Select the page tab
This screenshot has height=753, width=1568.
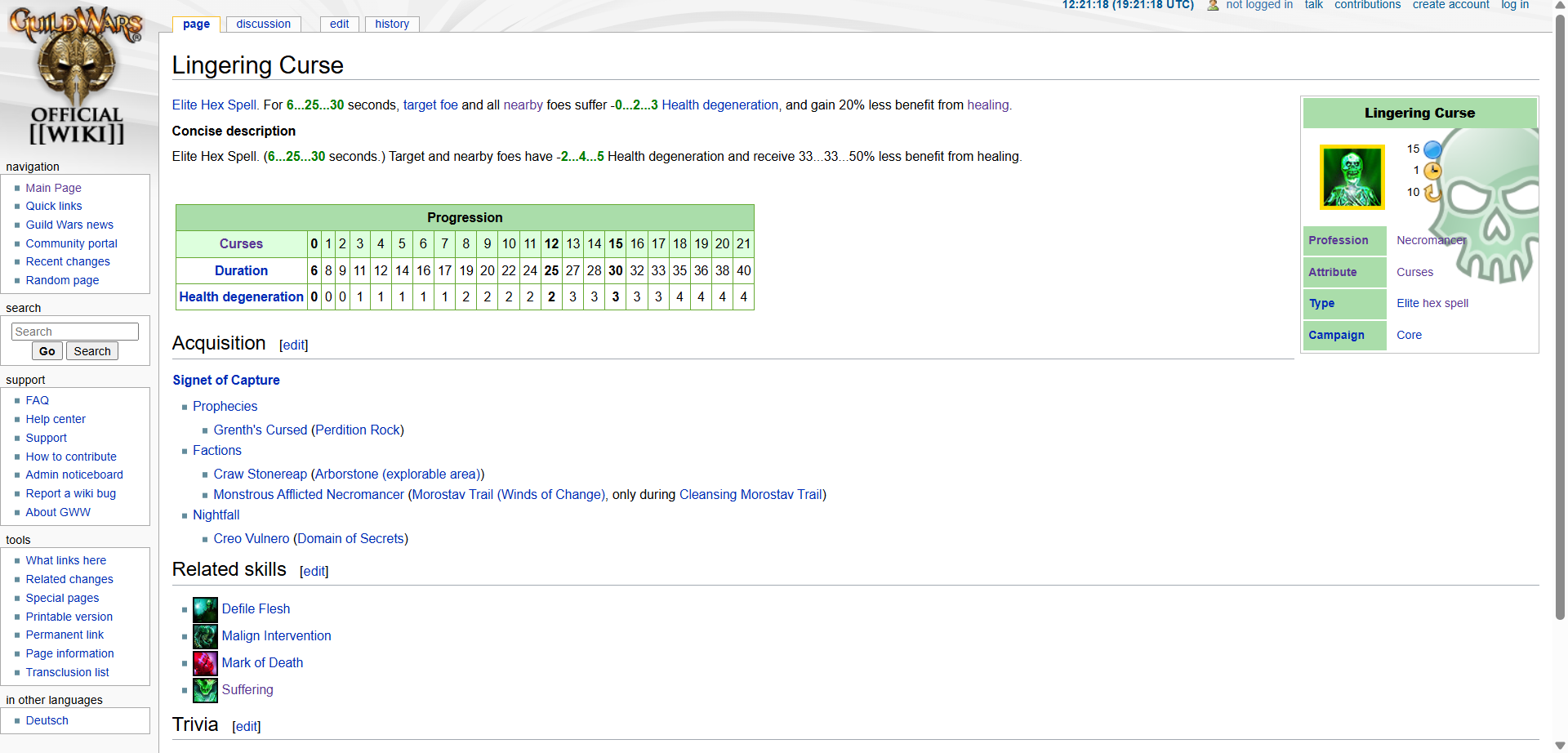(x=196, y=24)
